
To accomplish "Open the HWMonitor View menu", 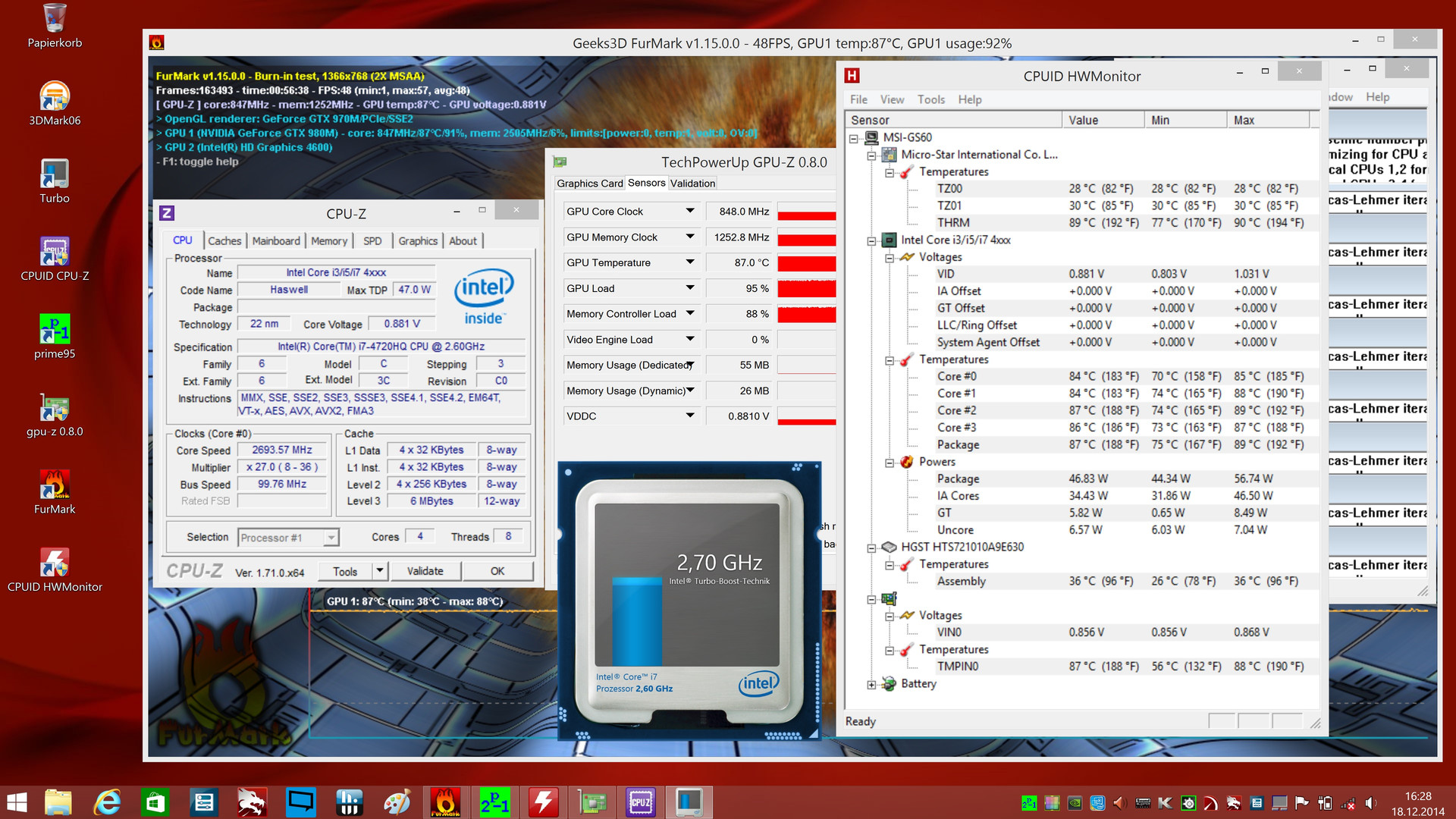I will pos(892,99).
